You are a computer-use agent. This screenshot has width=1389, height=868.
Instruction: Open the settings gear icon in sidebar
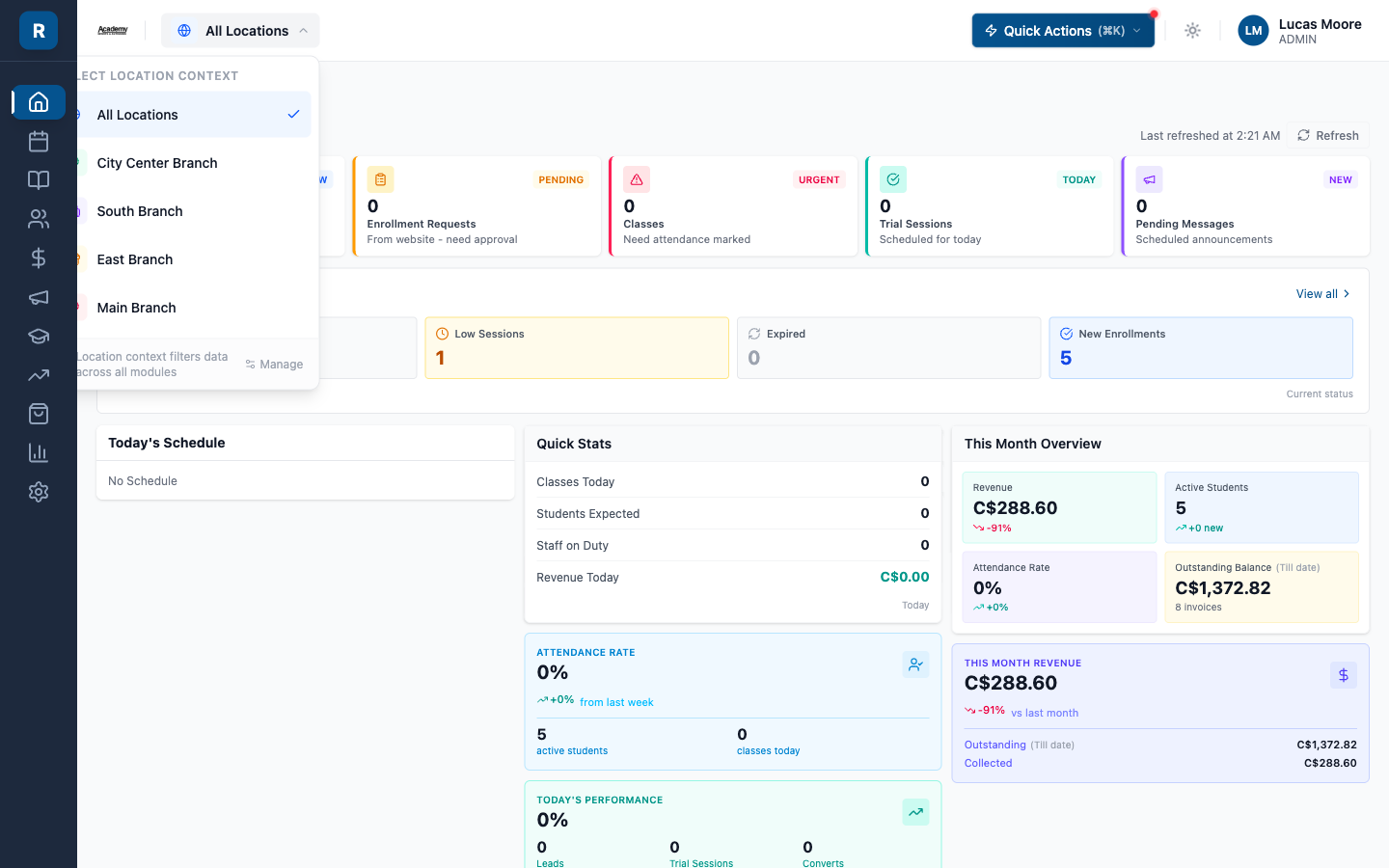point(39,492)
